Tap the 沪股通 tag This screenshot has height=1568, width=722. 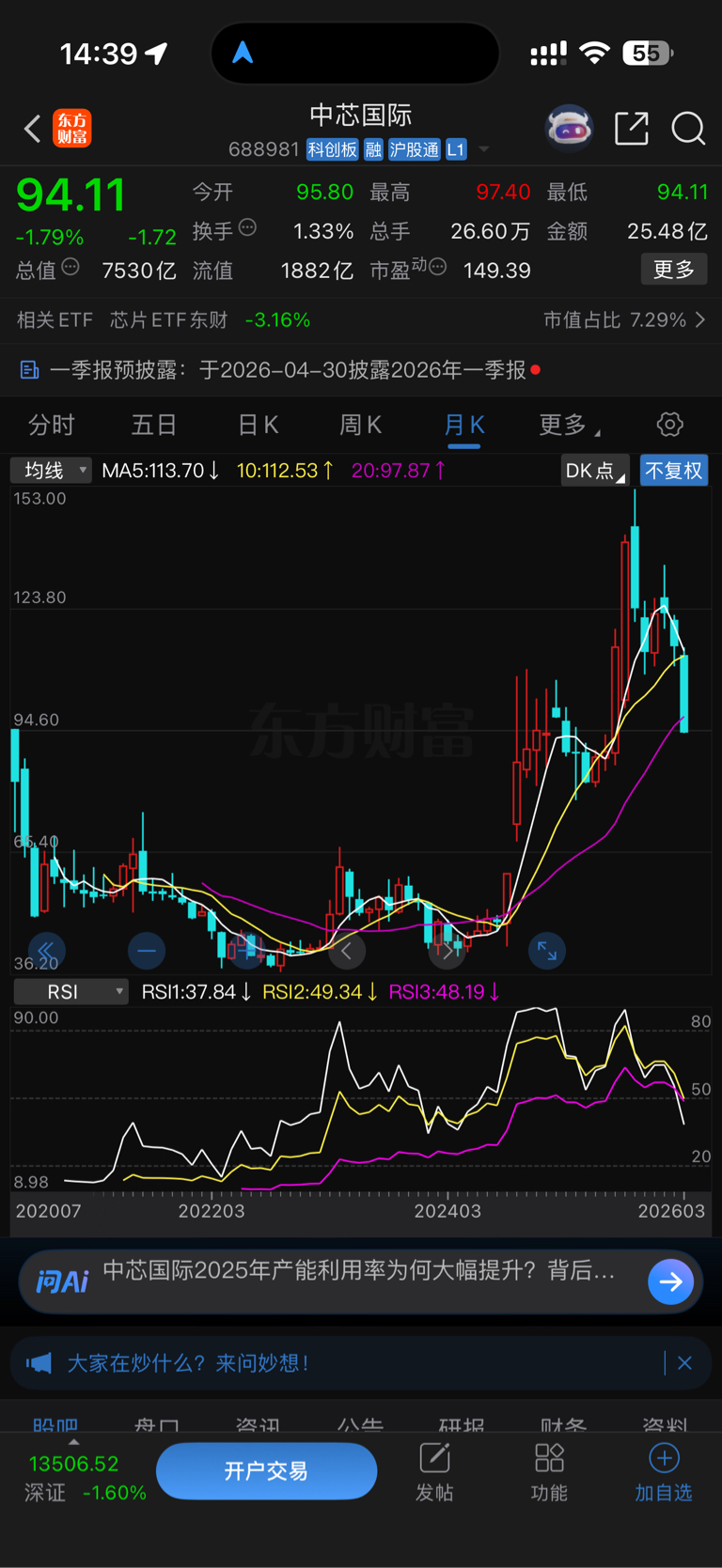415,149
